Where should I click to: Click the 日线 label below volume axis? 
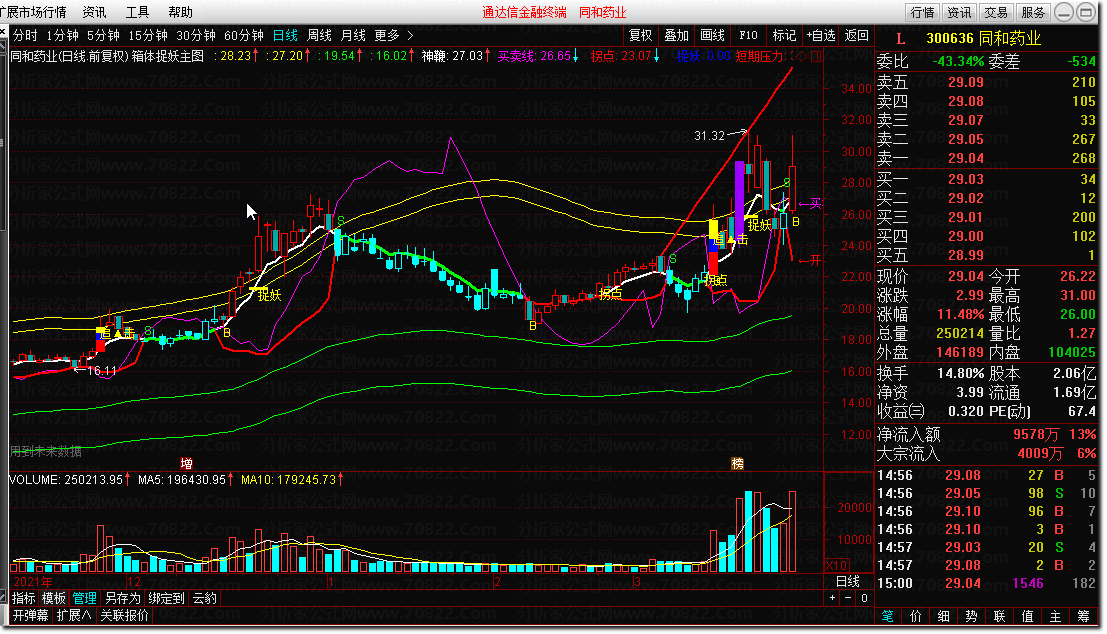(x=848, y=581)
